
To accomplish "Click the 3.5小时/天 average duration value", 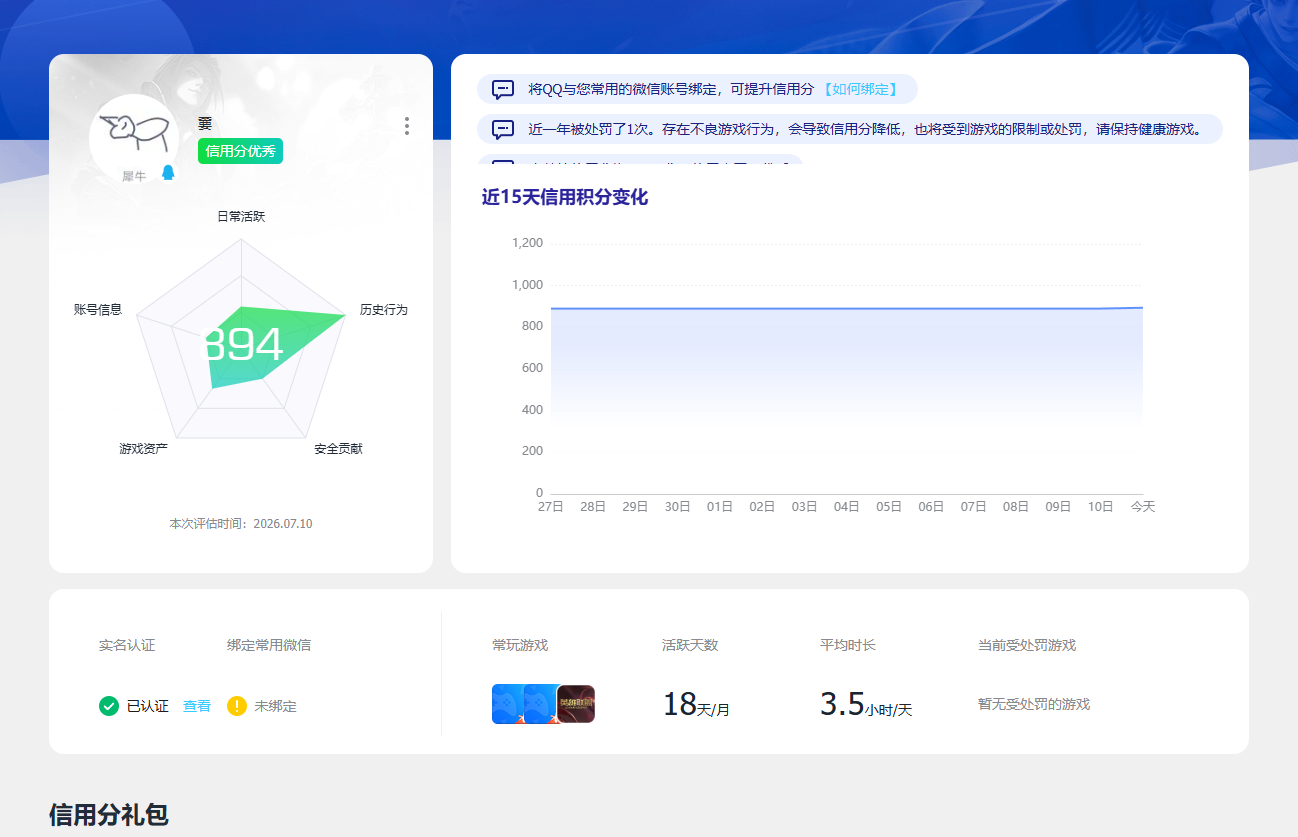I will pos(866,705).
